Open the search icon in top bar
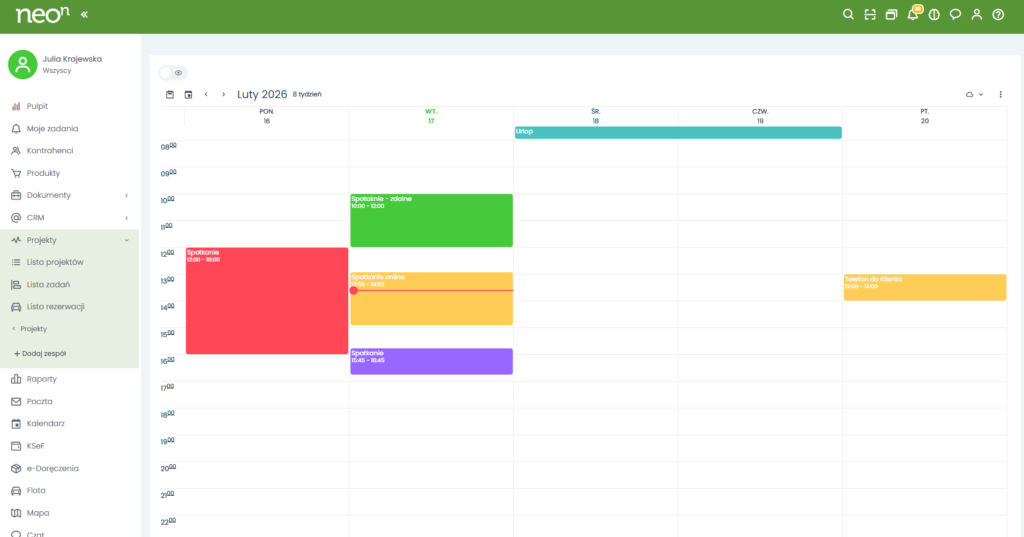The width and height of the screenshot is (1024, 537). click(x=848, y=15)
